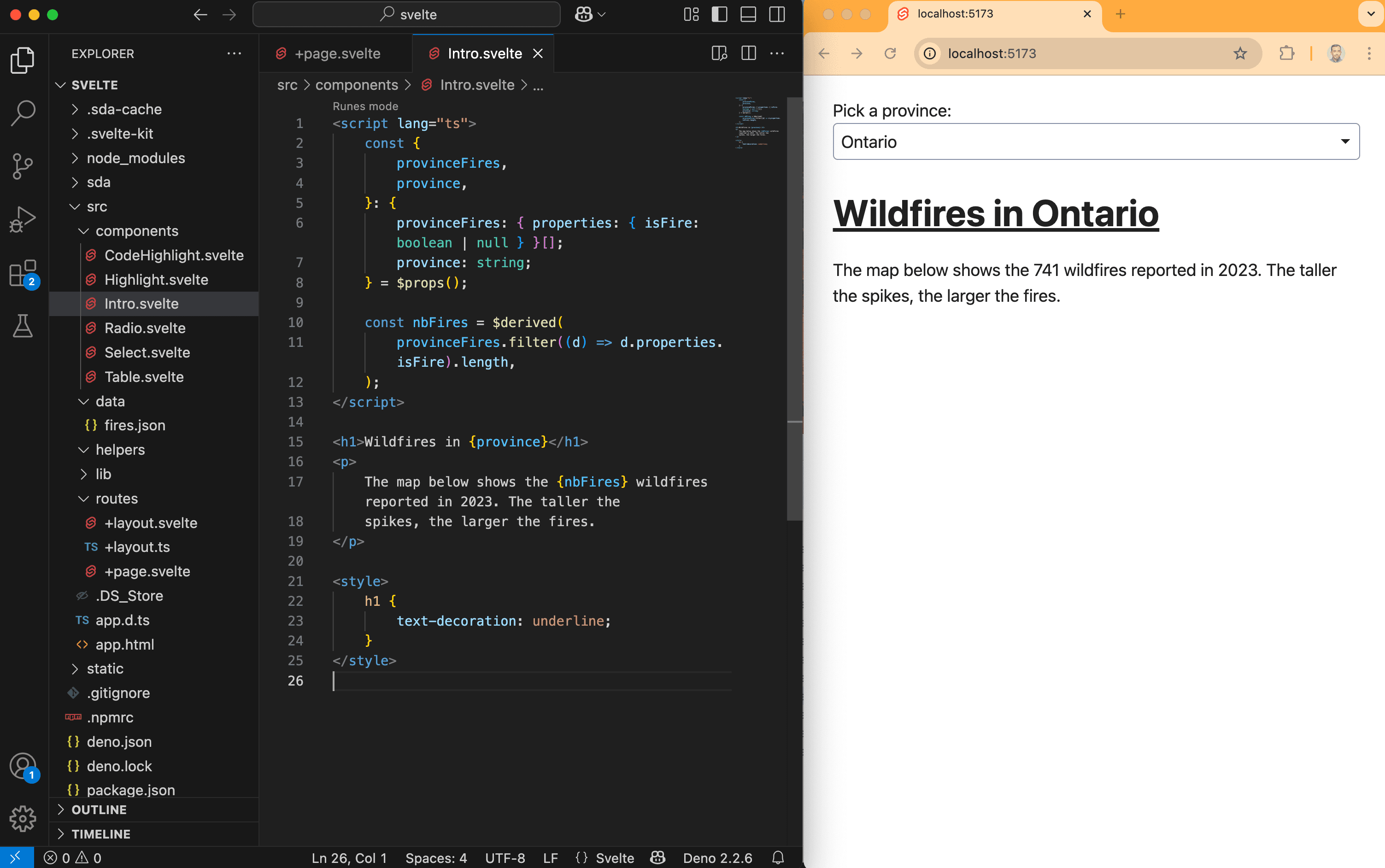Open the Search view in activity bar
Image resolution: width=1385 pixels, height=868 pixels.
[x=23, y=112]
